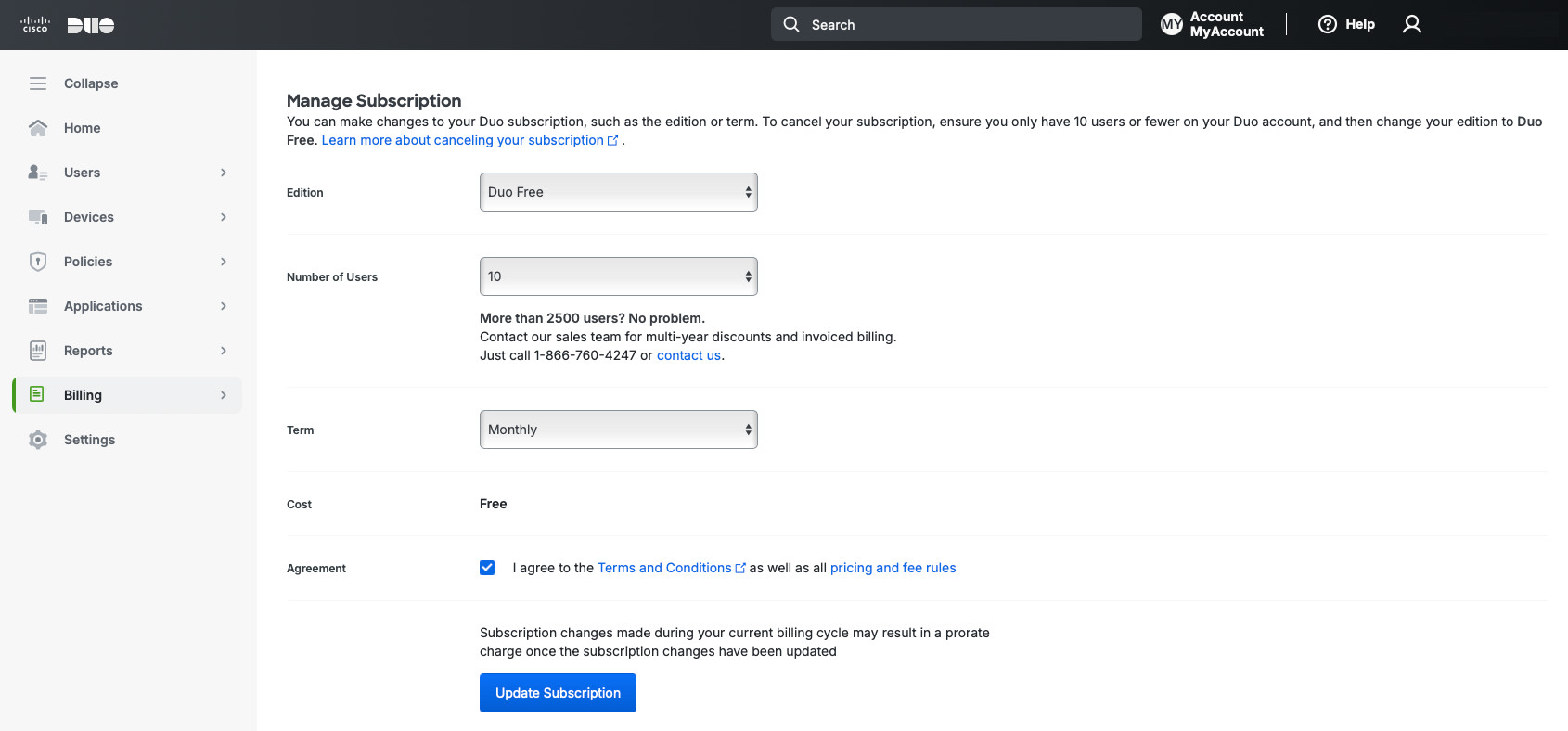Click the Users sidebar icon
Screen dimensions: 1568x731
point(38,173)
